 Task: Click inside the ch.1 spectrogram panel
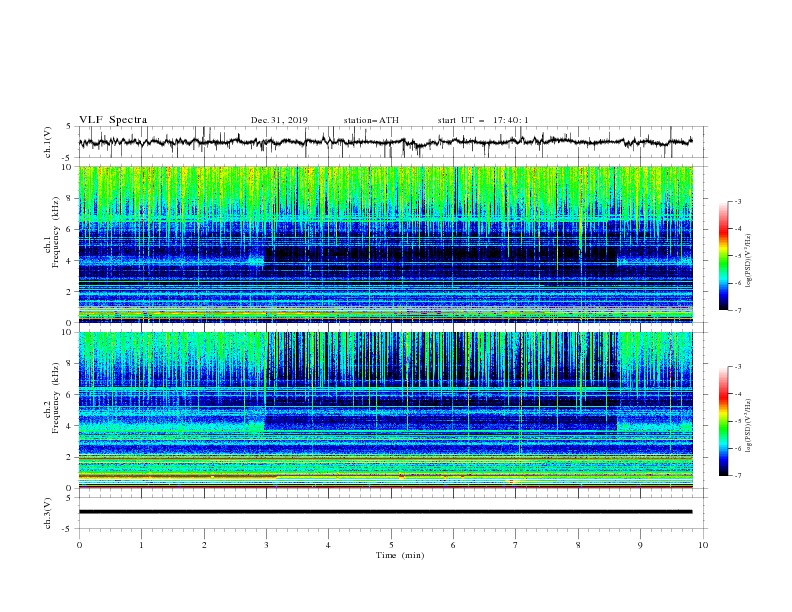pos(386,244)
